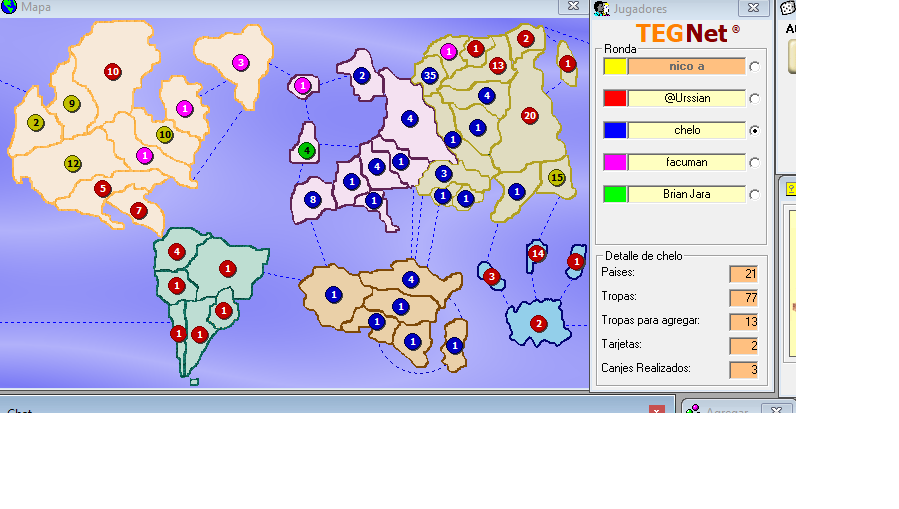
Task: Click the yellow color swatch of nico a
Action: tap(615, 67)
